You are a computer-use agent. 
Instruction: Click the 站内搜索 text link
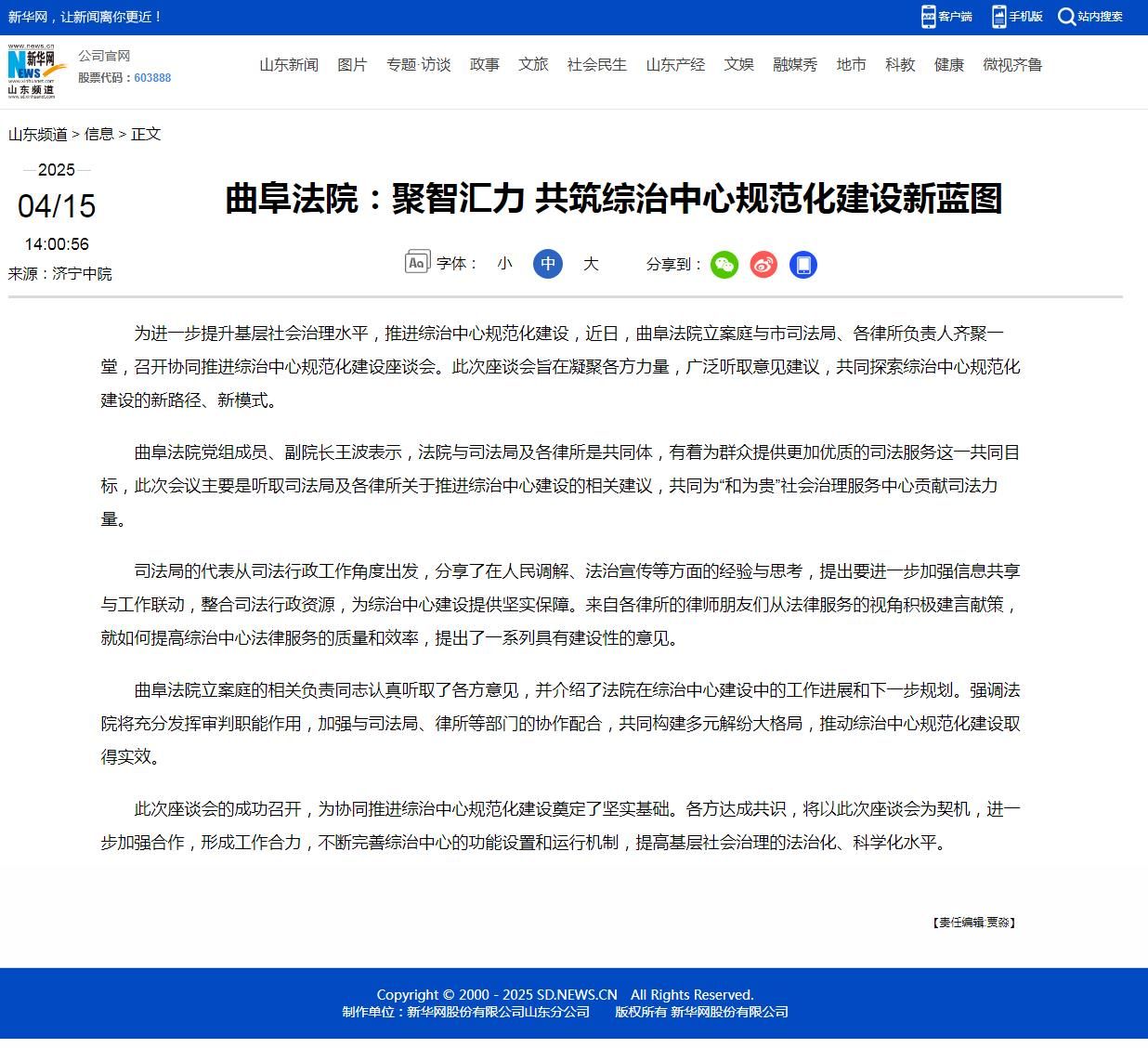1101,17
